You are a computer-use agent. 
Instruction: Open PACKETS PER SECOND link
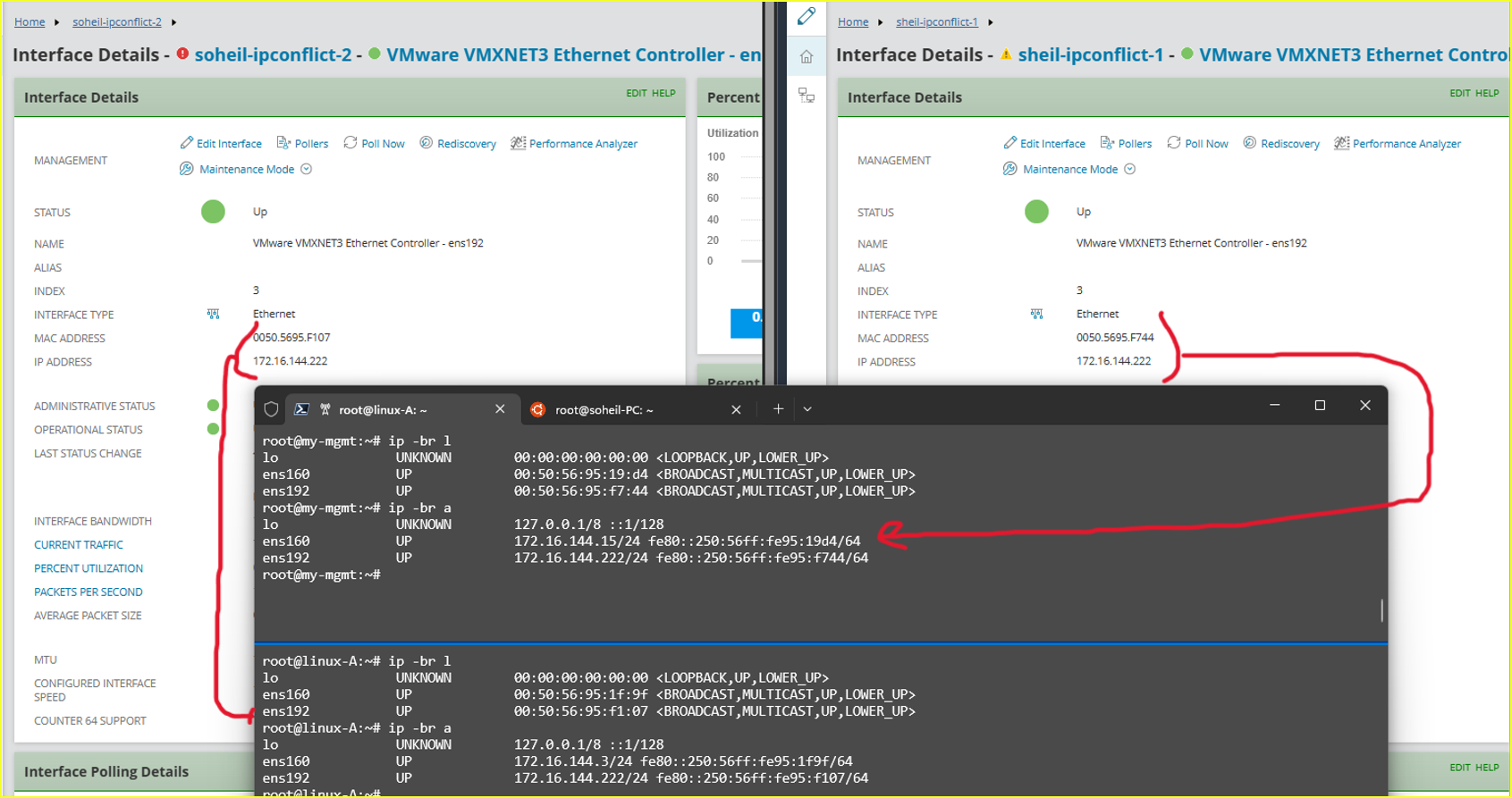click(89, 592)
